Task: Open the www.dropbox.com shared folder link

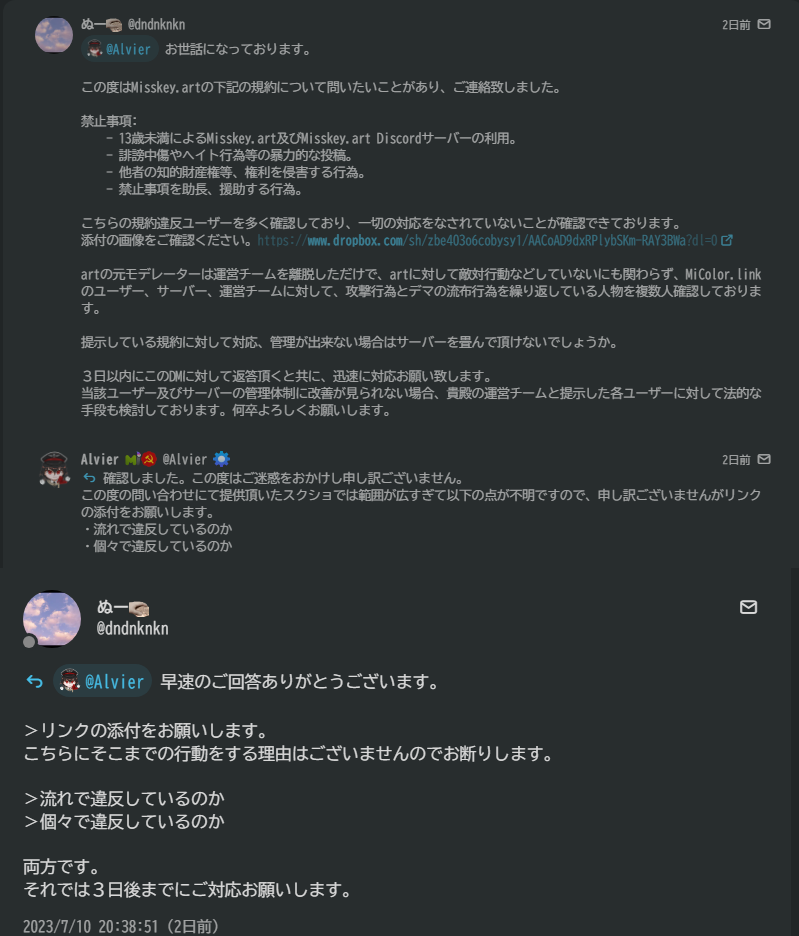Action: (x=487, y=240)
